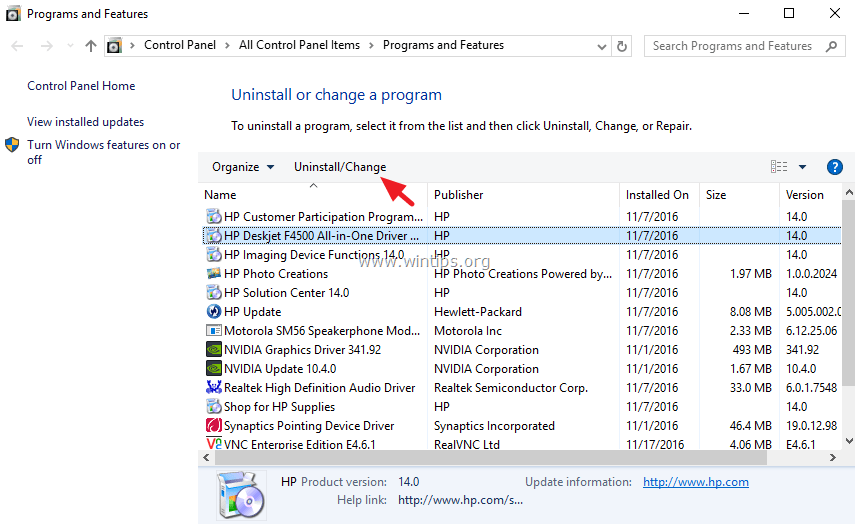Open the http://www.hp.com update link
855x524 pixels.
point(695,482)
